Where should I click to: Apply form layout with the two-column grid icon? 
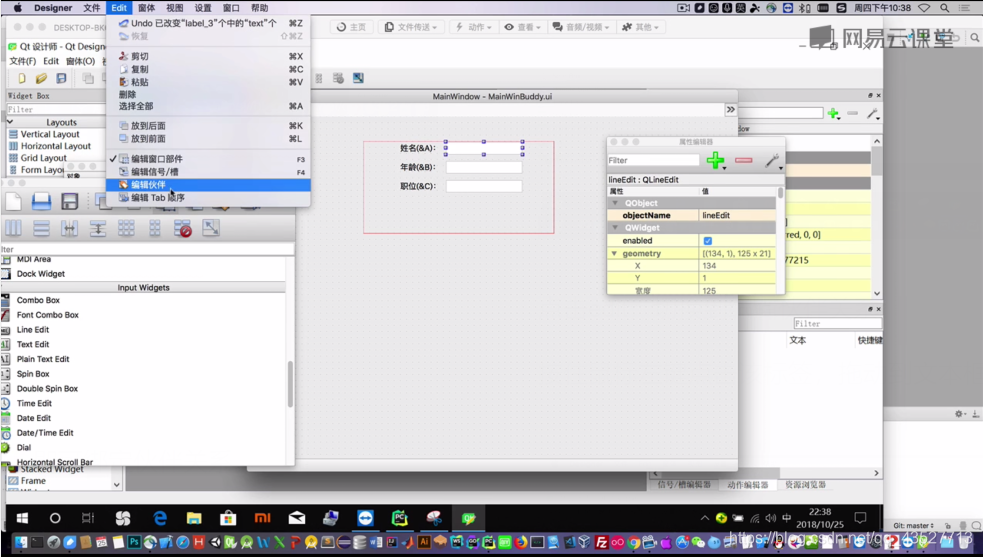coord(154,228)
